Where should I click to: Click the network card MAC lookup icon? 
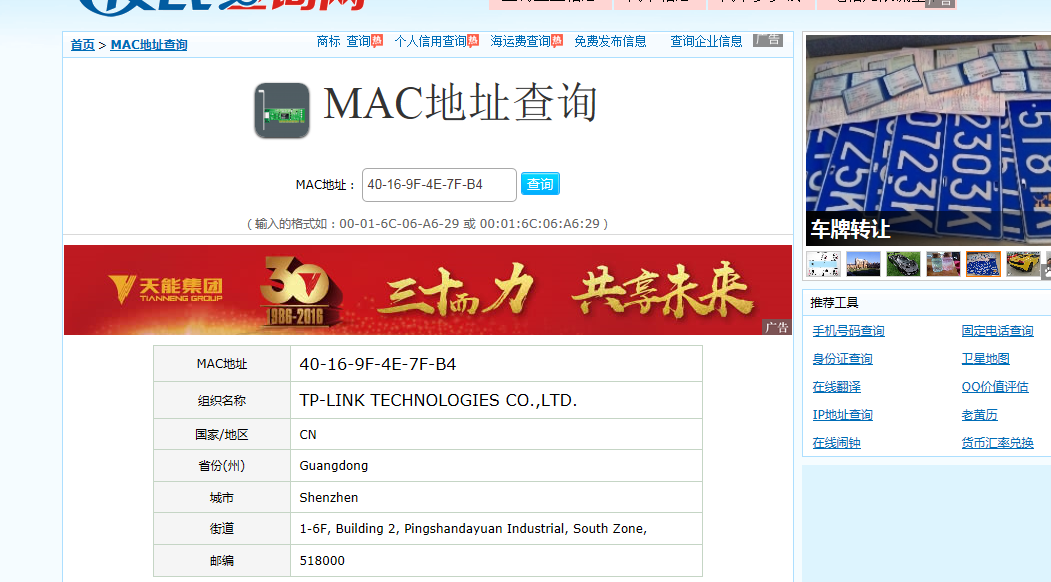(282, 111)
